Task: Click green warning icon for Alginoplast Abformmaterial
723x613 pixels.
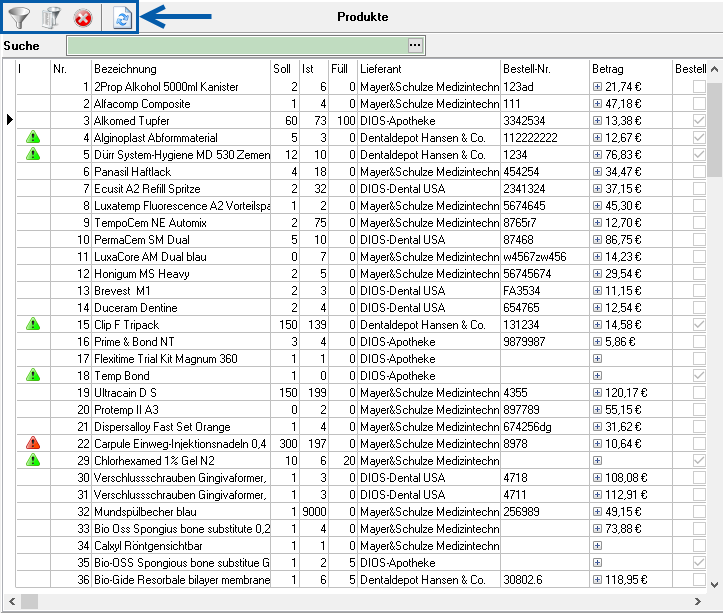Action: pyautogui.click(x=33, y=137)
